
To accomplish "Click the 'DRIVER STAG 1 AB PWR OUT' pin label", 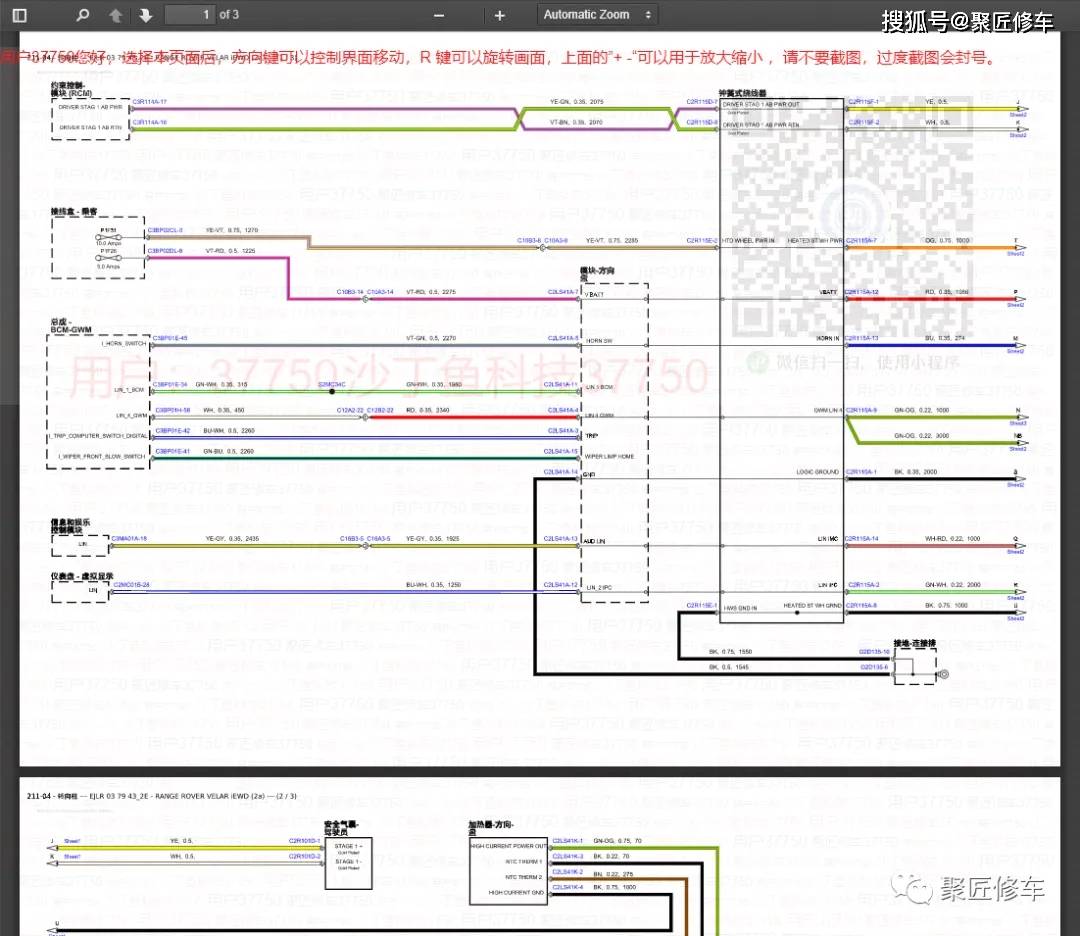I will (x=761, y=105).
